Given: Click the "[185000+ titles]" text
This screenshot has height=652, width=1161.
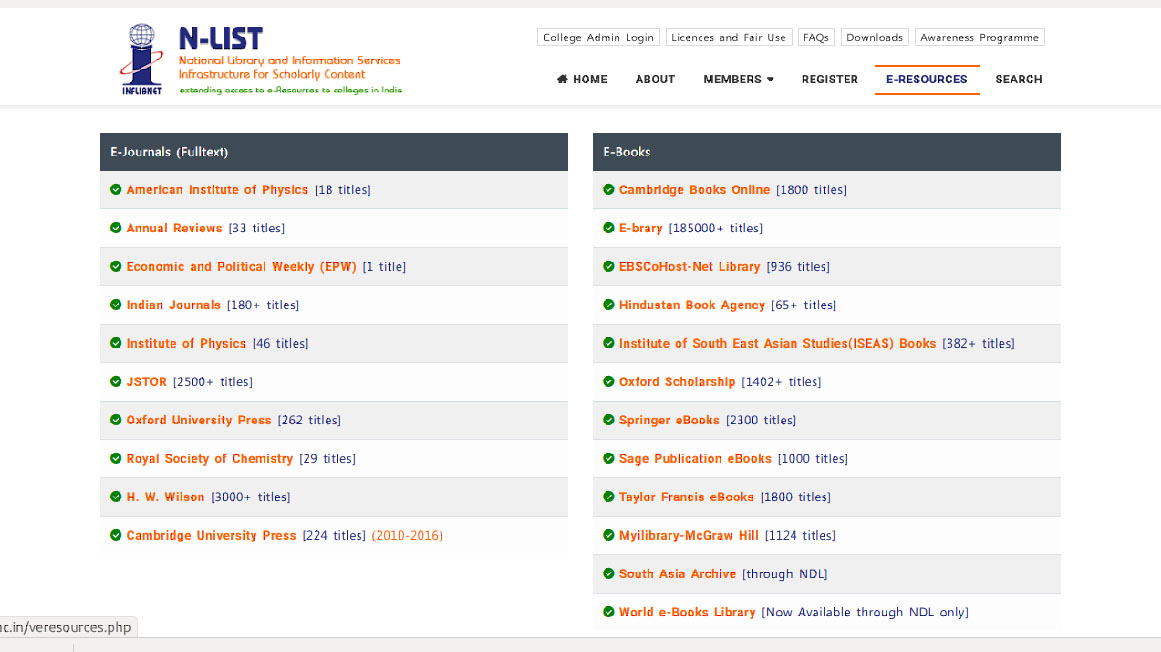Looking at the screenshot, I should pyautogui.click(x=716, y=228).
